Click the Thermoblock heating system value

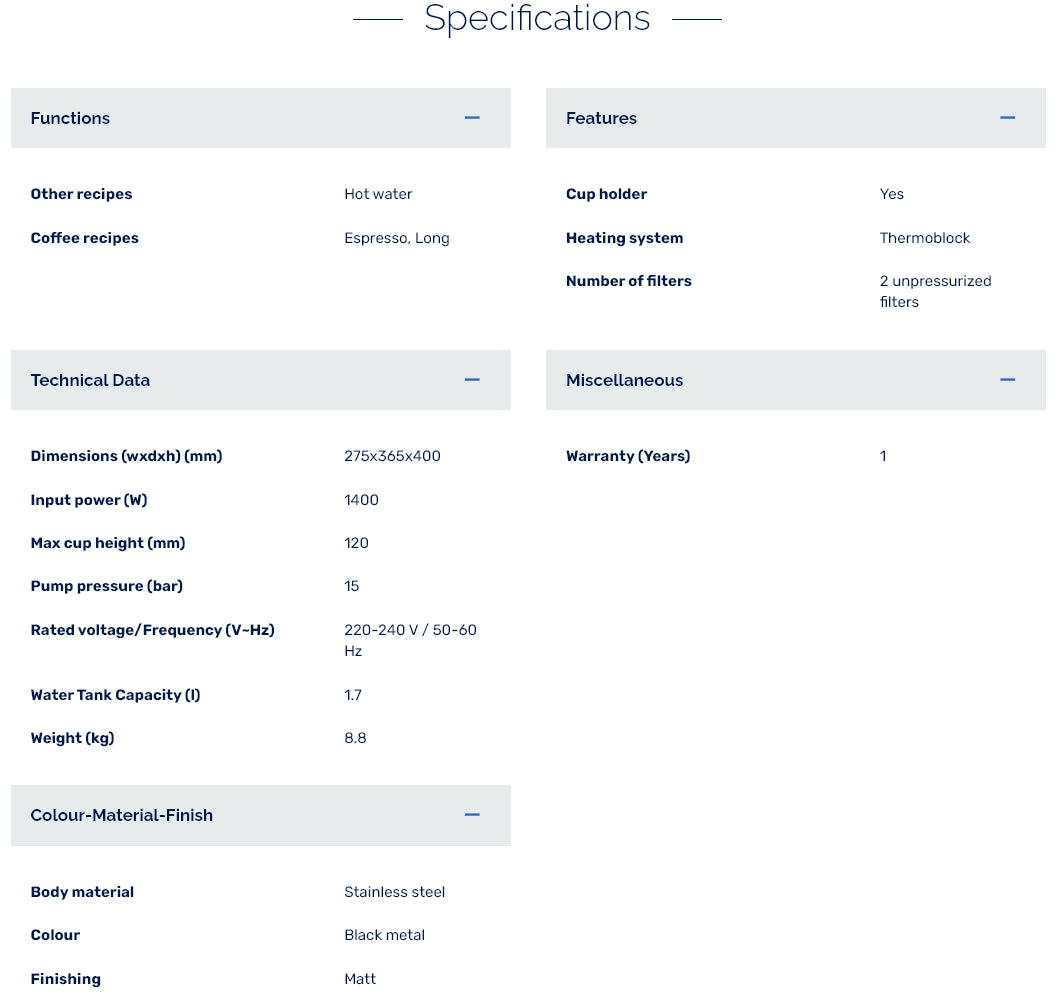coord(925,238)
